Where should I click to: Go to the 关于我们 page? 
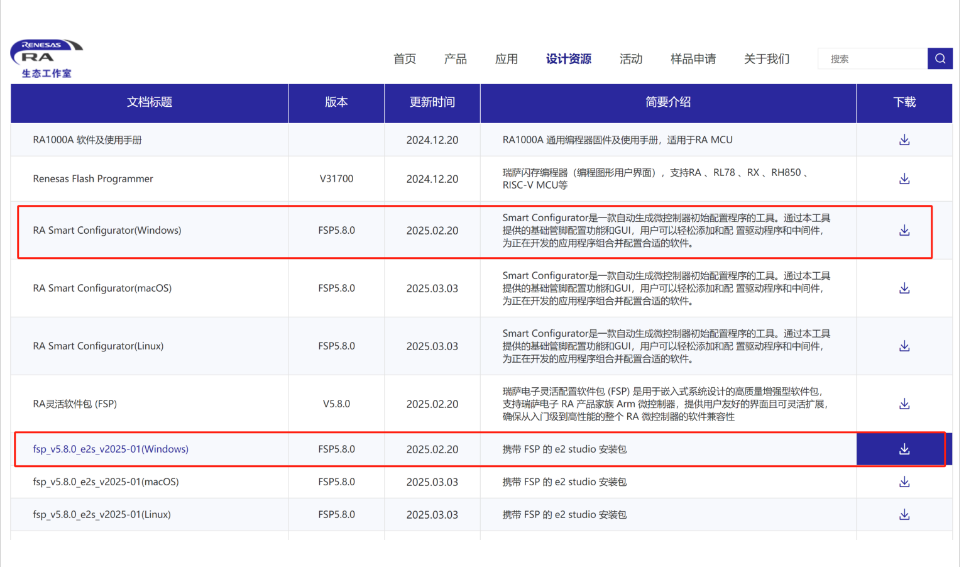coord(767,59)
